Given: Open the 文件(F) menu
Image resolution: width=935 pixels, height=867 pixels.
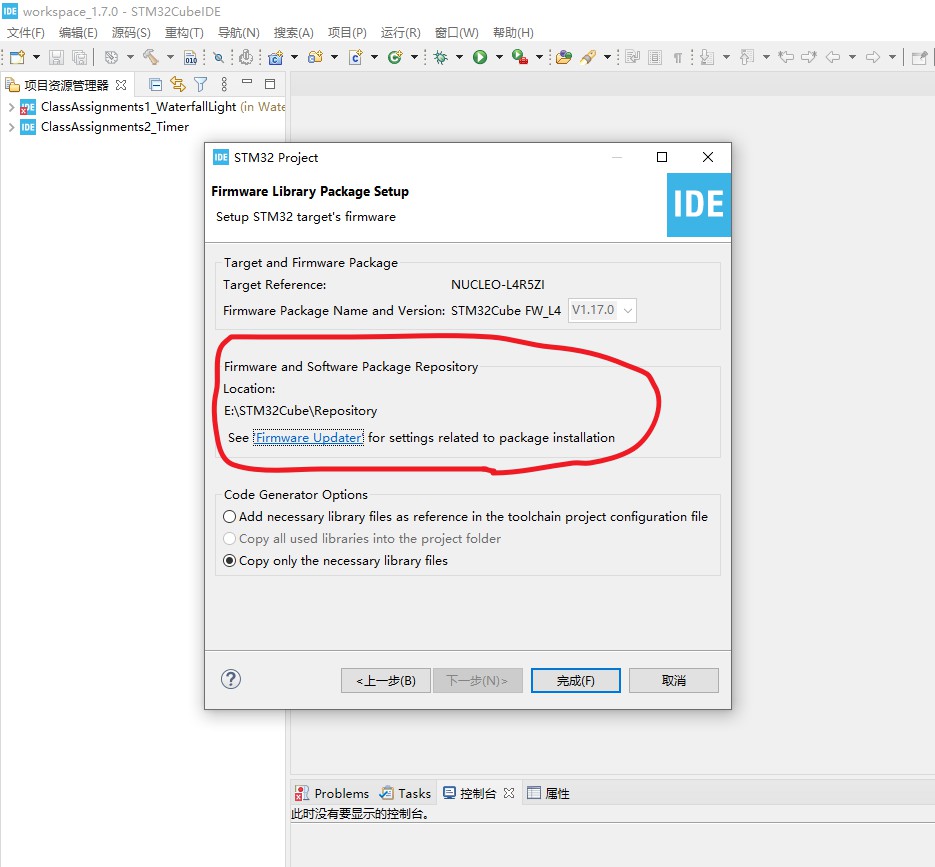Looking at the screenshot, I should [26, 33].
